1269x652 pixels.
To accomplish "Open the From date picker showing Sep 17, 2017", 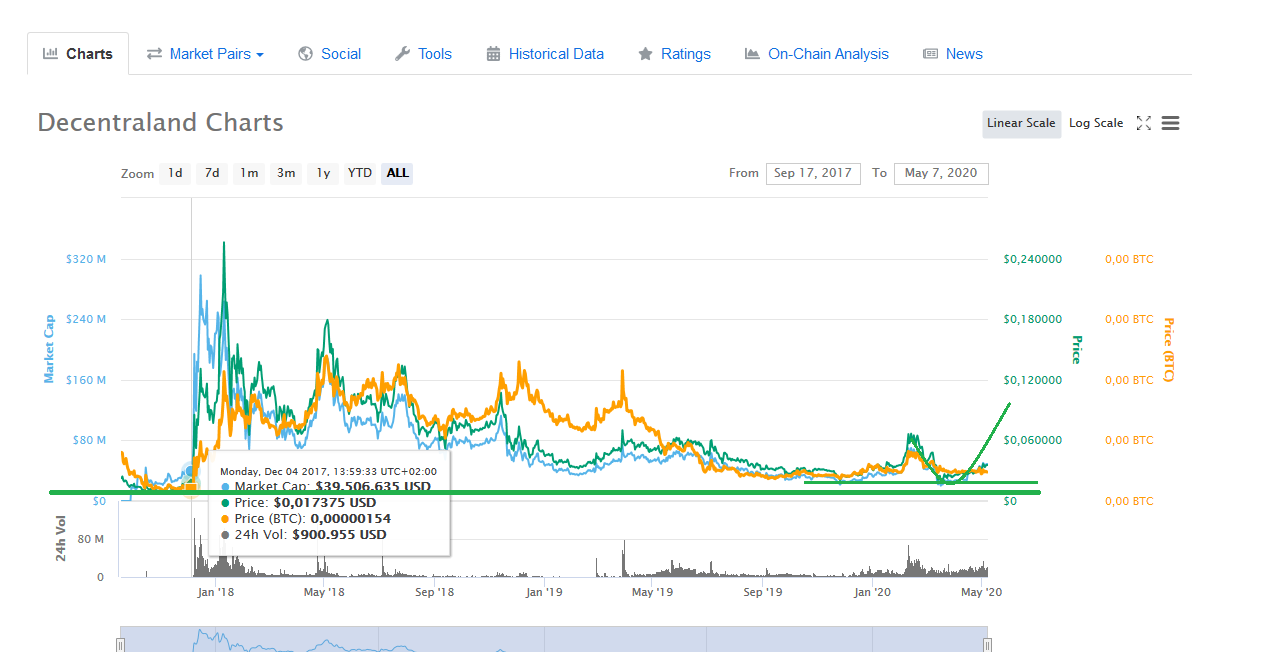I will pos(813,173).
